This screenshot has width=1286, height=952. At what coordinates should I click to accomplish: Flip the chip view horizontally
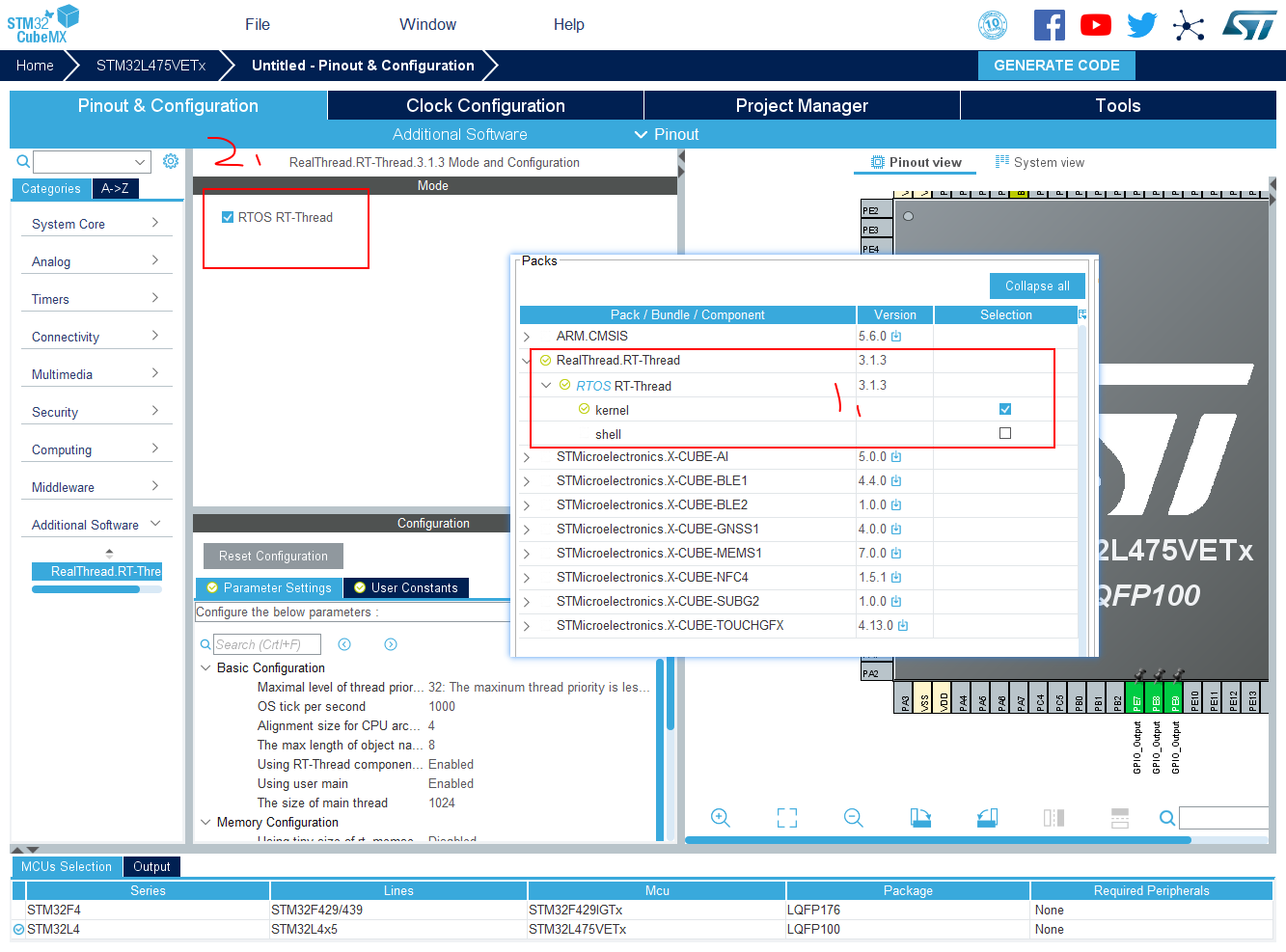(1053, 818)
